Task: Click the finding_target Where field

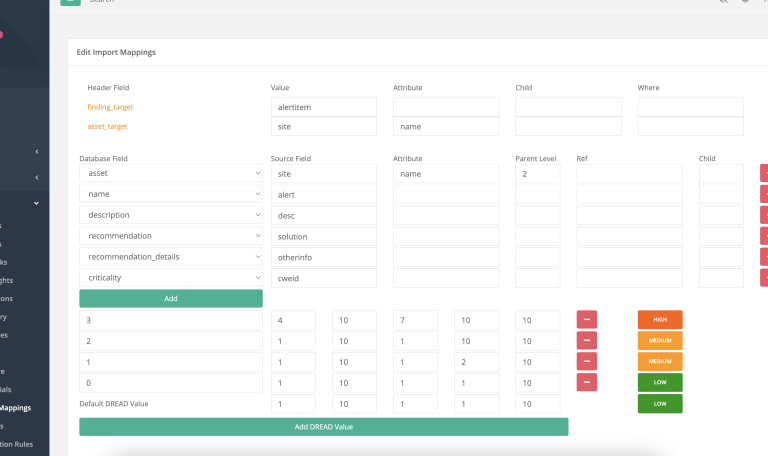Action: pos(691,107)
